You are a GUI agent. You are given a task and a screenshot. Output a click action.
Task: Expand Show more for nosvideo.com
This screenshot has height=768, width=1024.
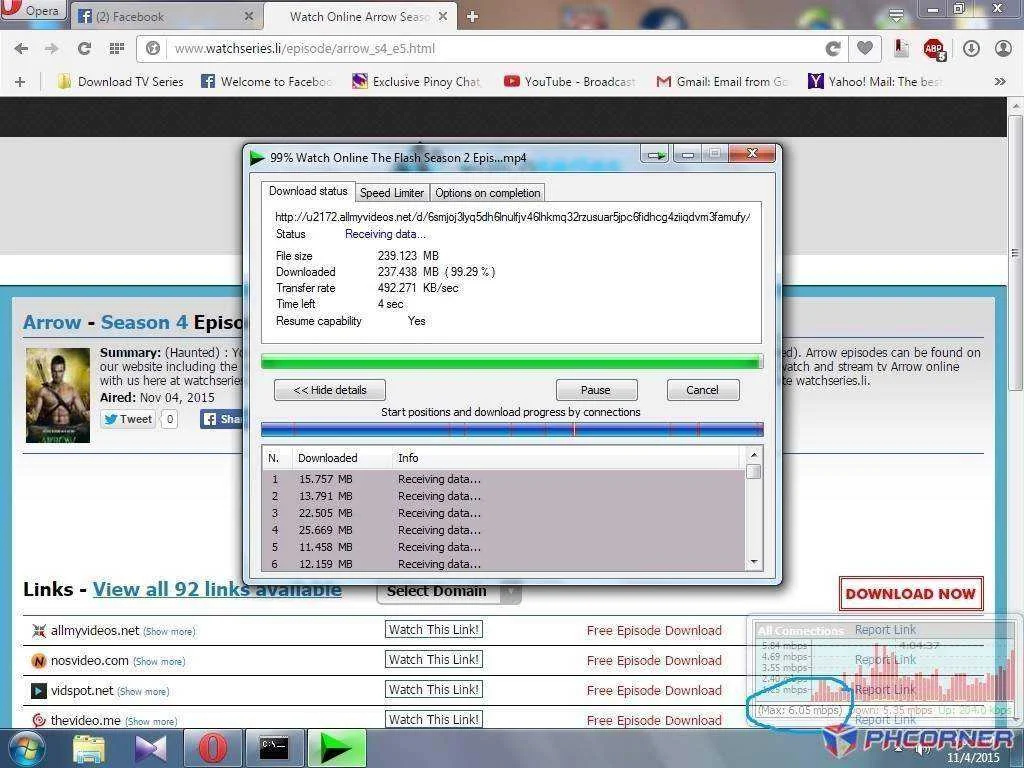click(x=159, y=662)
